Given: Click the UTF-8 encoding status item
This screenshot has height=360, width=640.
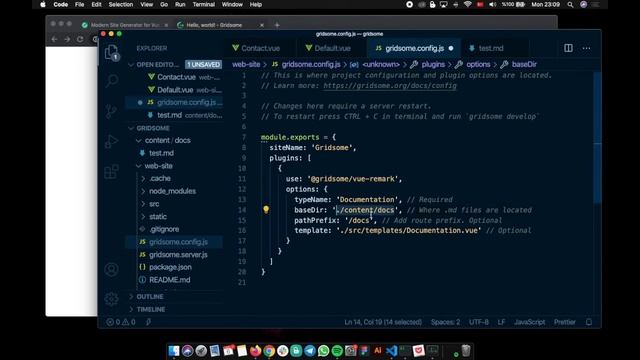Looking at the screenshot, I should (479, 322).
